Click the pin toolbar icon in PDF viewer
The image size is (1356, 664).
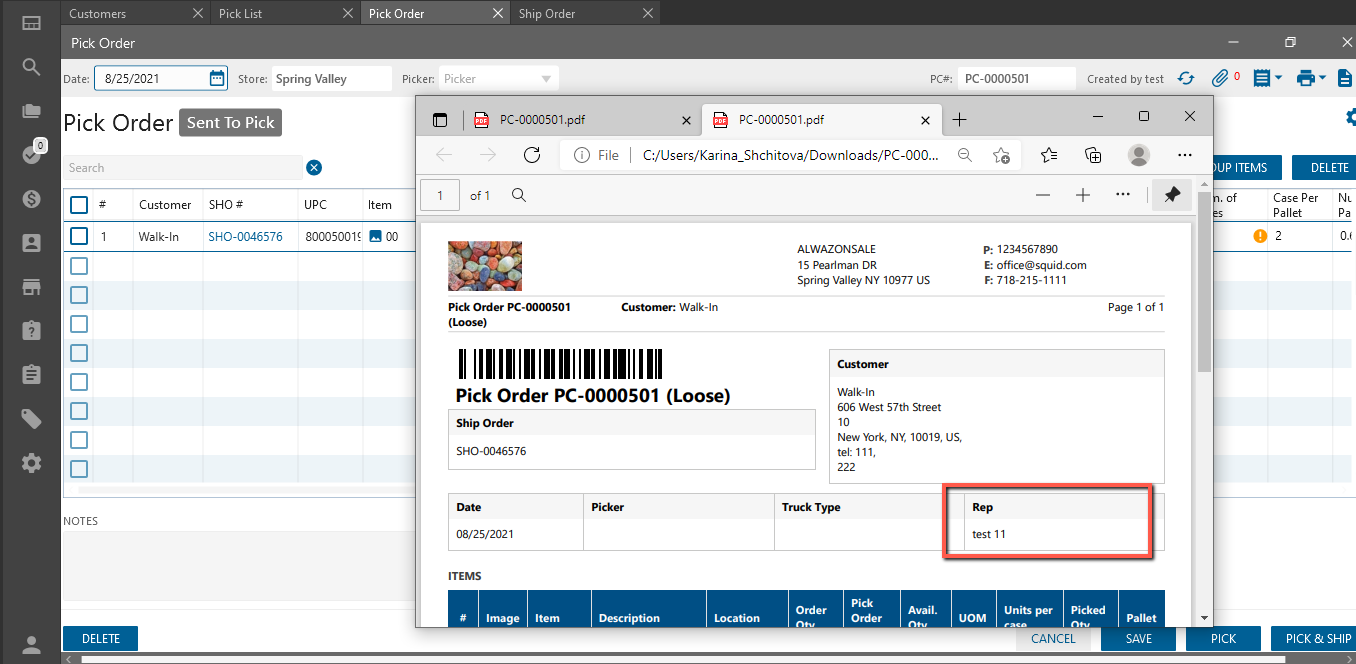tap(1172, 195)
